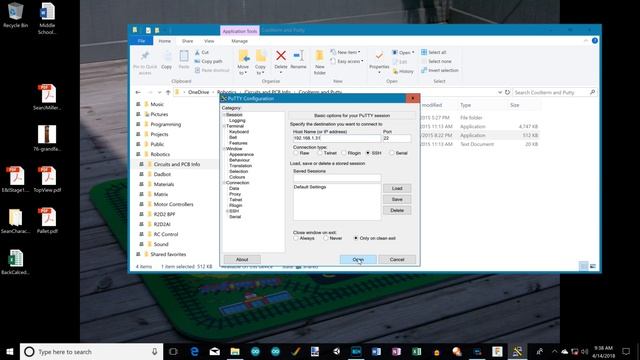The height and width of the screenshot is (360, 640).
Task: Open the Easy access dropdown in ribbon
Action: [347, 61]
